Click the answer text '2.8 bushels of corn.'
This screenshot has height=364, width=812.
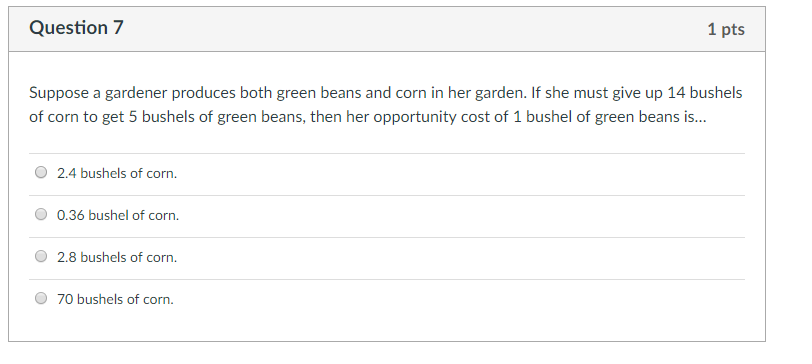pos(117,257)
